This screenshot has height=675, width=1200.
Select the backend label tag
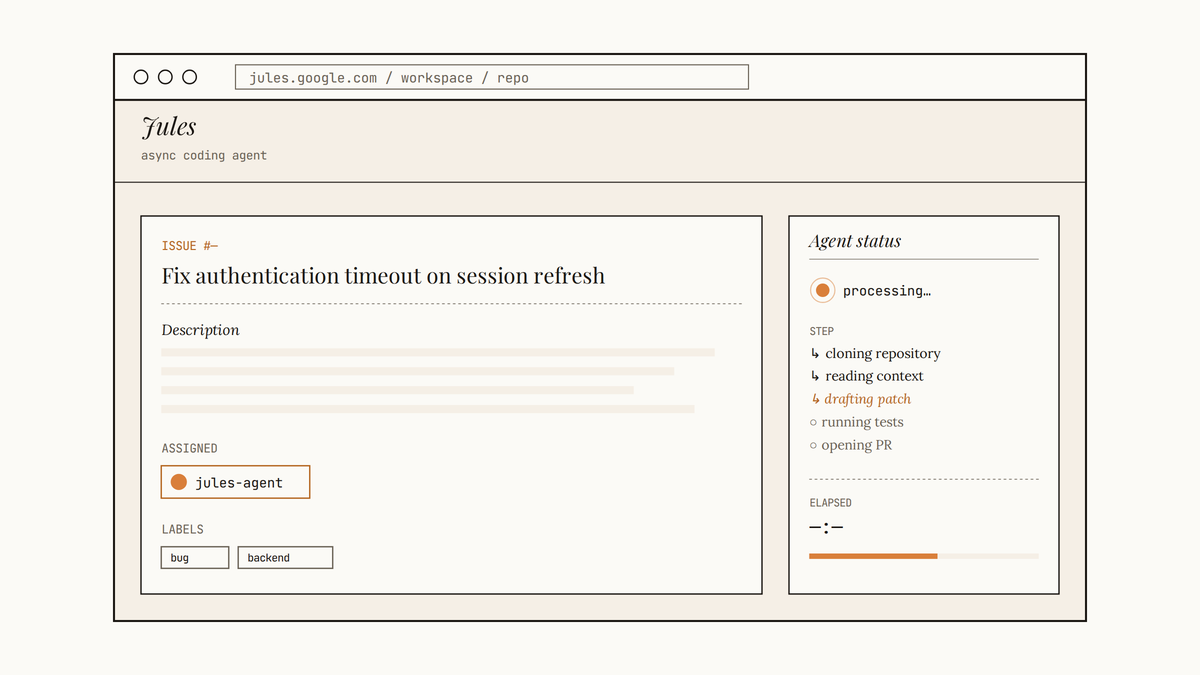(285, 557)
